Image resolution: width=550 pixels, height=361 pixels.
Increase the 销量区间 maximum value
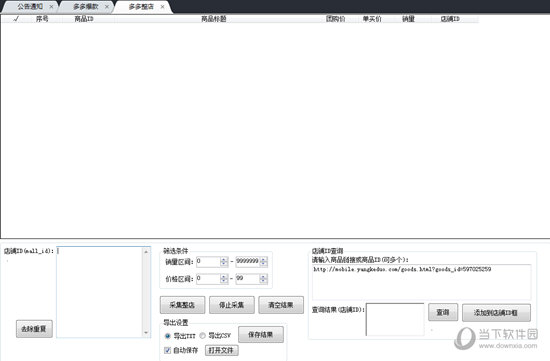[263, 259]
